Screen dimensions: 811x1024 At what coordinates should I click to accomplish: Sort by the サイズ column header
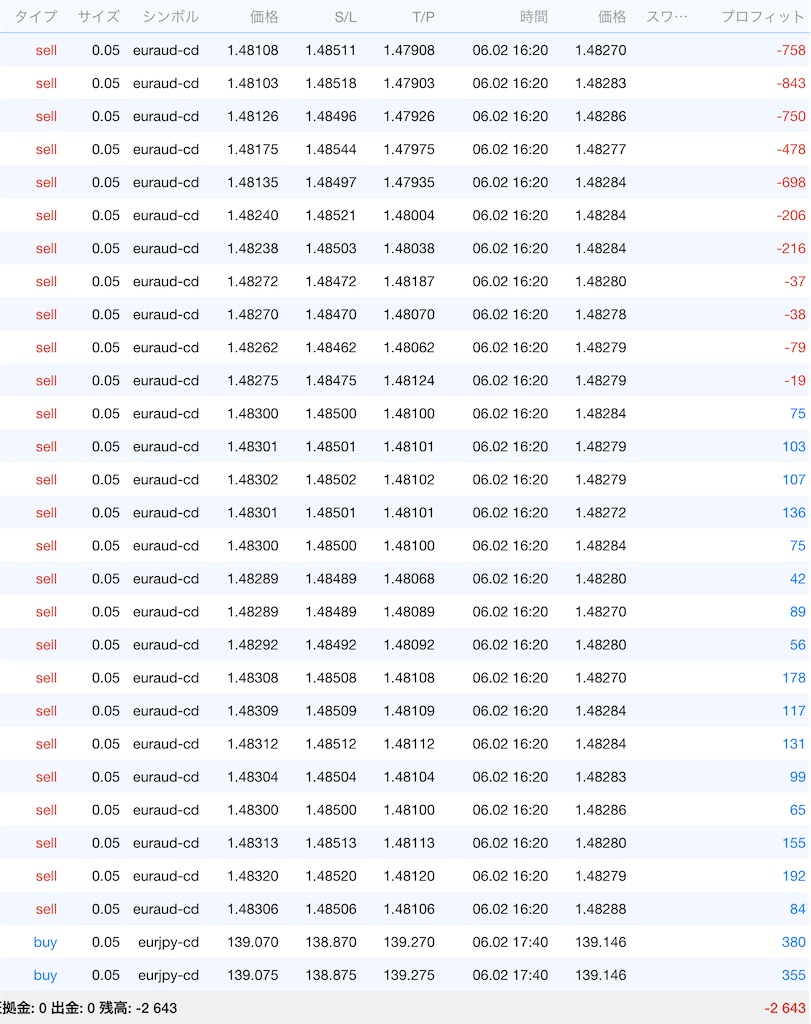point(99,17)
